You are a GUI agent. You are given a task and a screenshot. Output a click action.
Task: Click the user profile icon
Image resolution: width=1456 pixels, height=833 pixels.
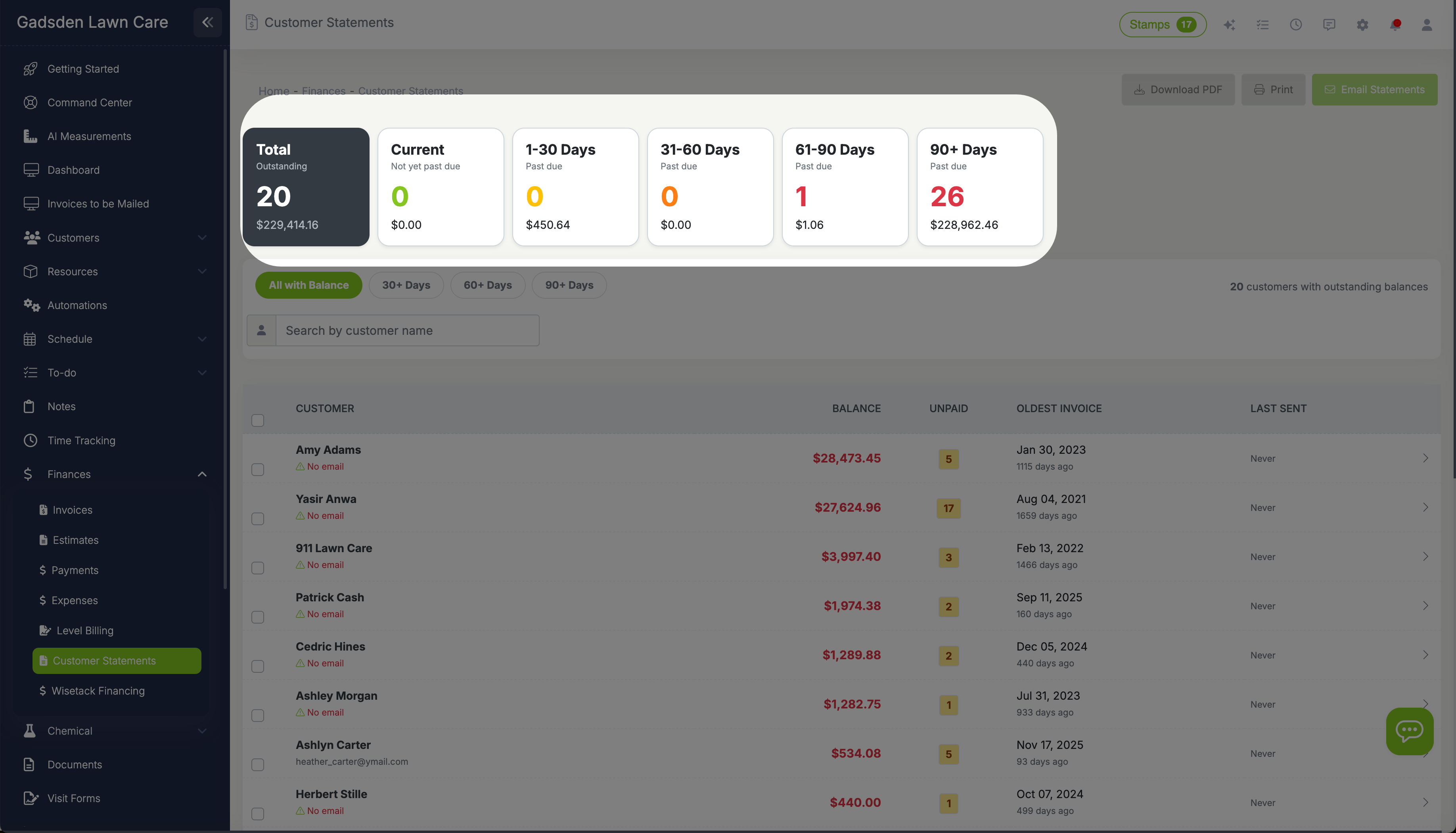coord(1426,25)
